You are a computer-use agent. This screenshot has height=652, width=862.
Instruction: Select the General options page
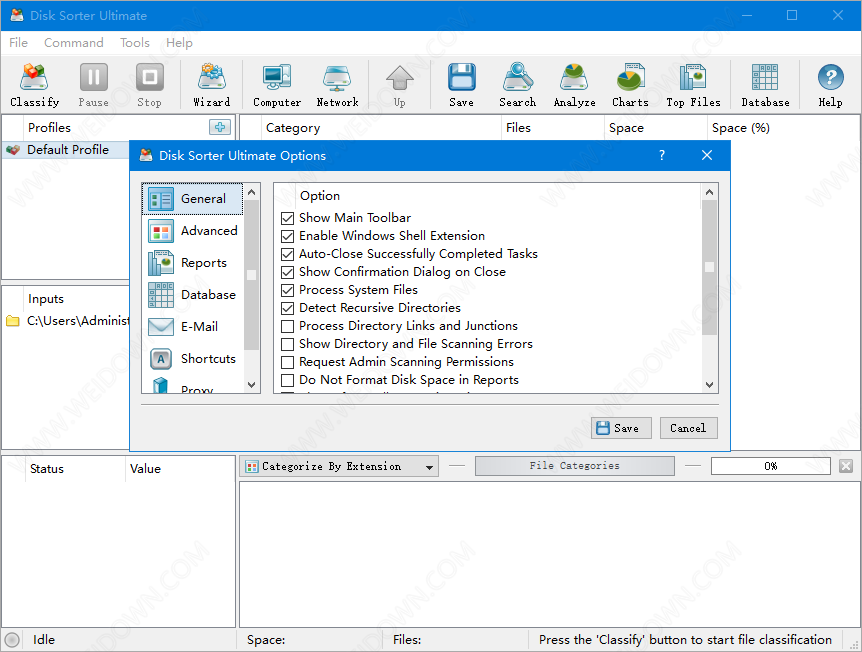tap(192, 198)
